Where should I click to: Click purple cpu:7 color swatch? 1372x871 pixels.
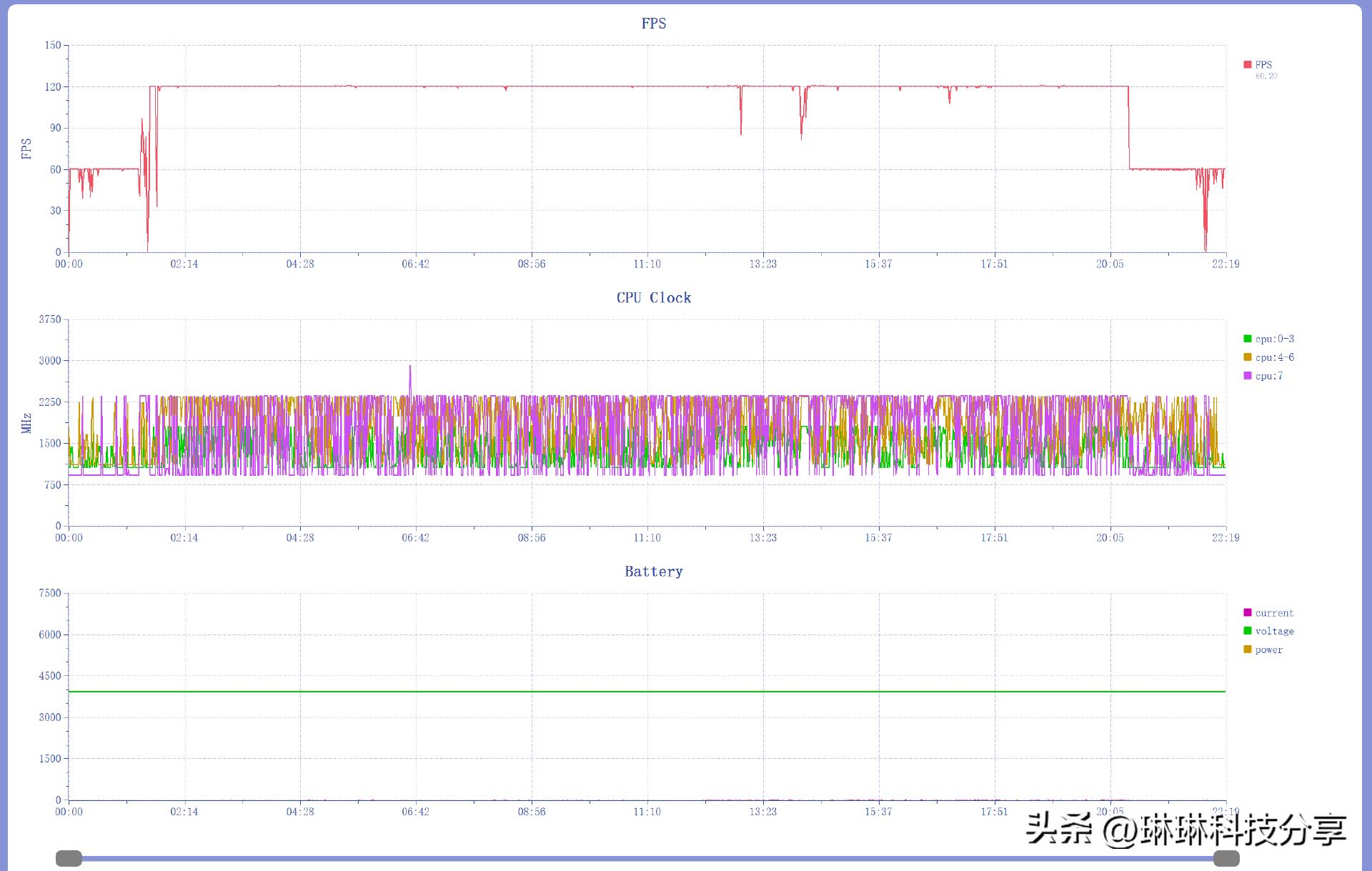[1248, 376]
